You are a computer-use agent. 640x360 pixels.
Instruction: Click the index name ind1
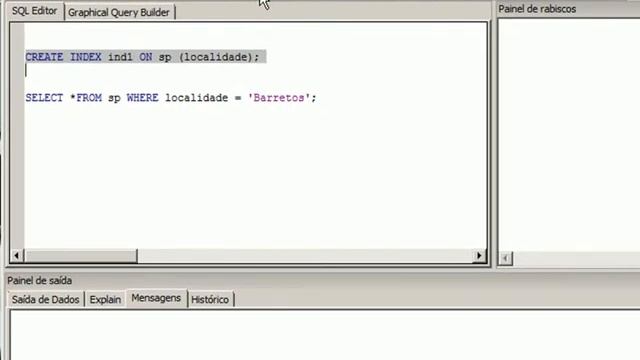pos(120,57)
